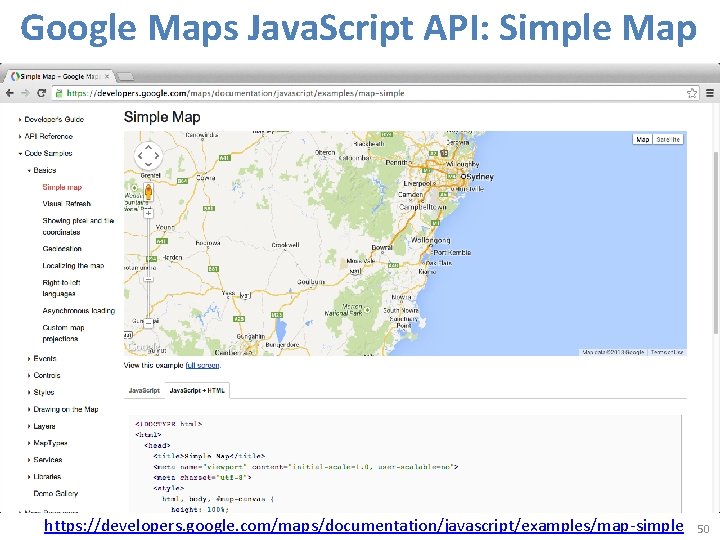Expand the API Reference section

(x=46, y=136)
